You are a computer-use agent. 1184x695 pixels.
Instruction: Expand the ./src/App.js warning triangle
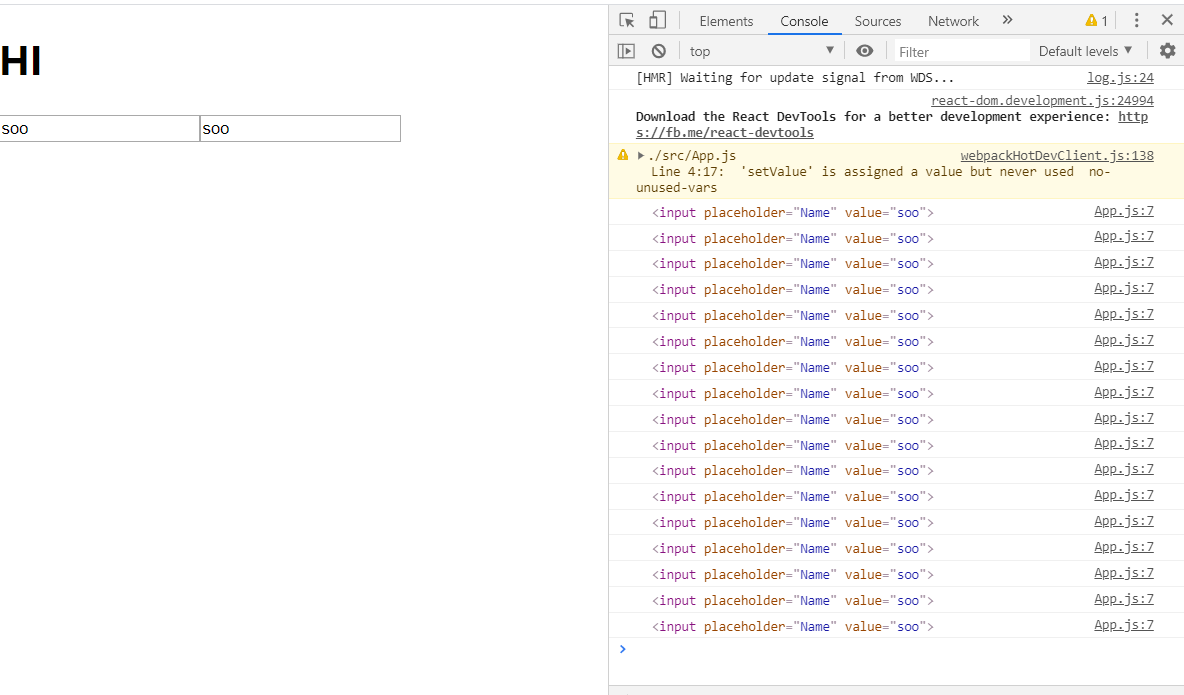point(640,156)
